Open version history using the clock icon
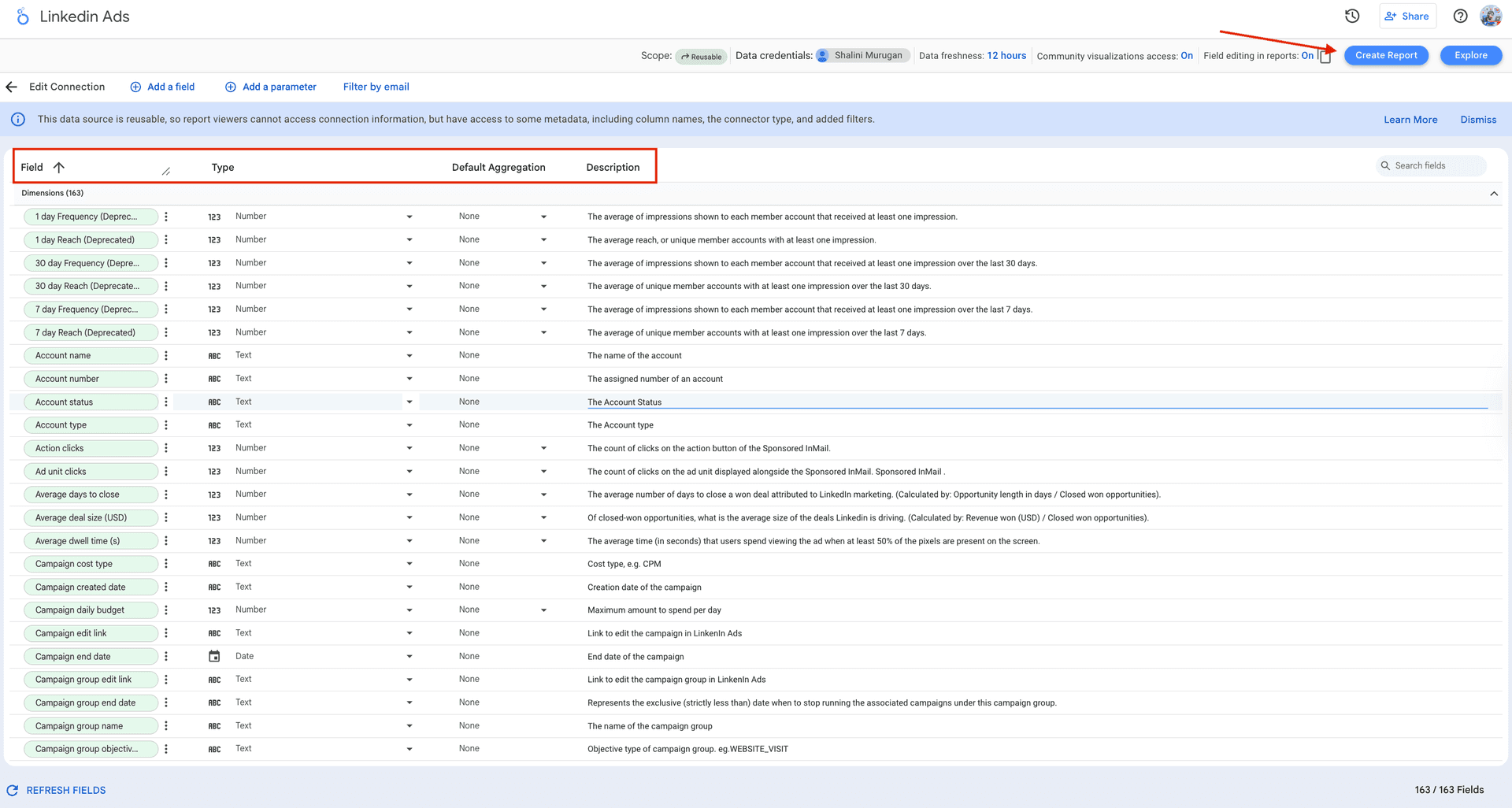This screenshot has width=1512, height=808. coord(1352,16)
